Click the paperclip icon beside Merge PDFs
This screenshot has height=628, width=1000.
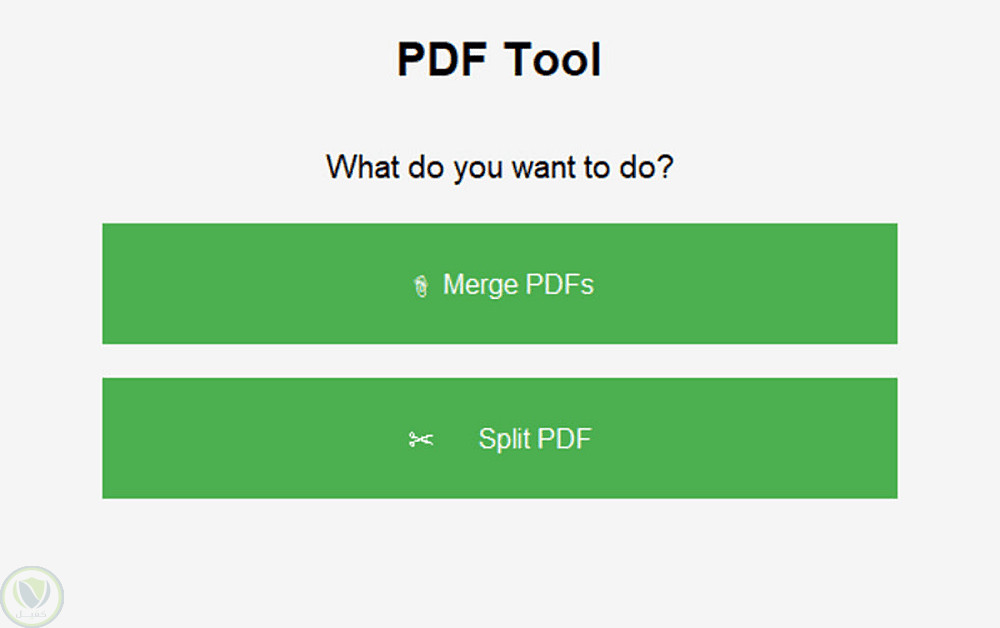[420, 286]
